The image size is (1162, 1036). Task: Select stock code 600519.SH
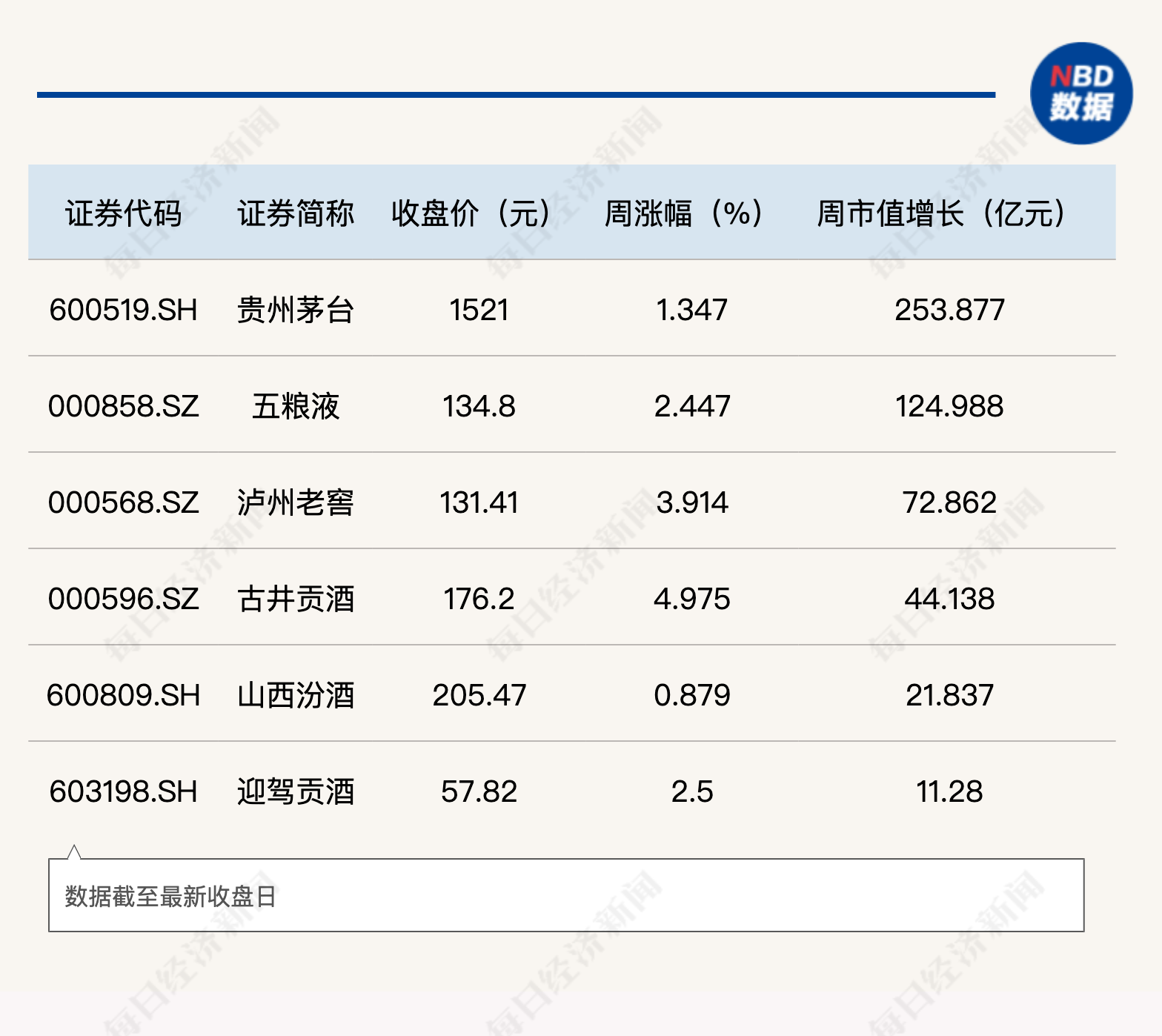click(x=123, y=310)
